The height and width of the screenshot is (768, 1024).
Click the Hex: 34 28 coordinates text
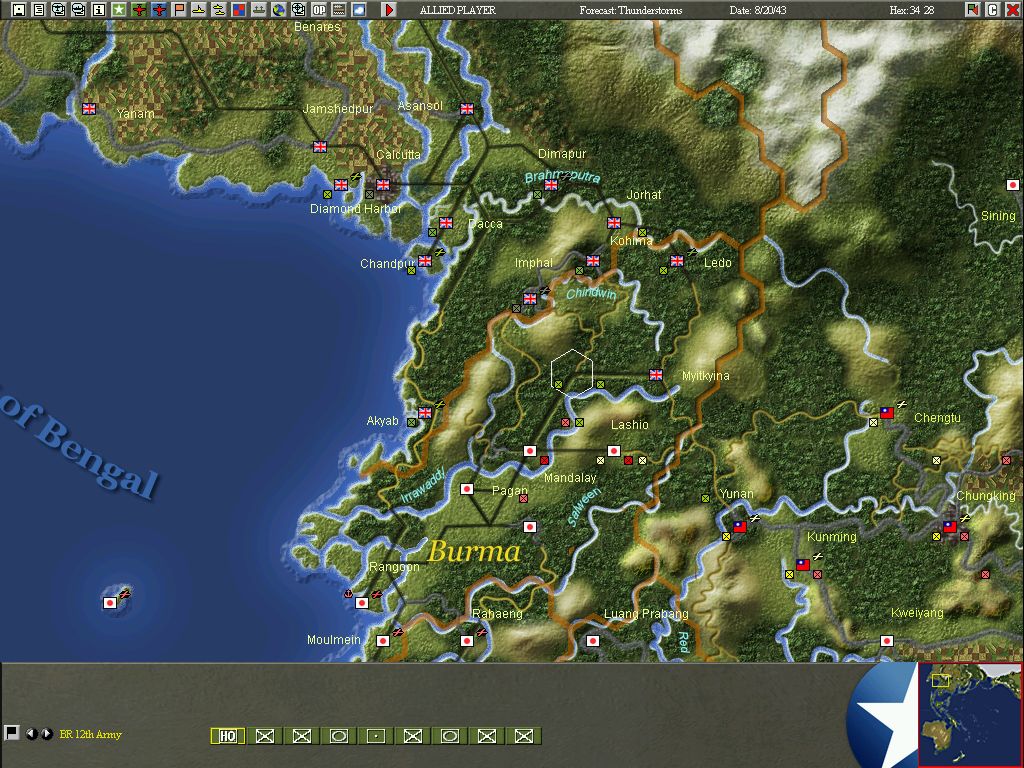pos(912,10)
